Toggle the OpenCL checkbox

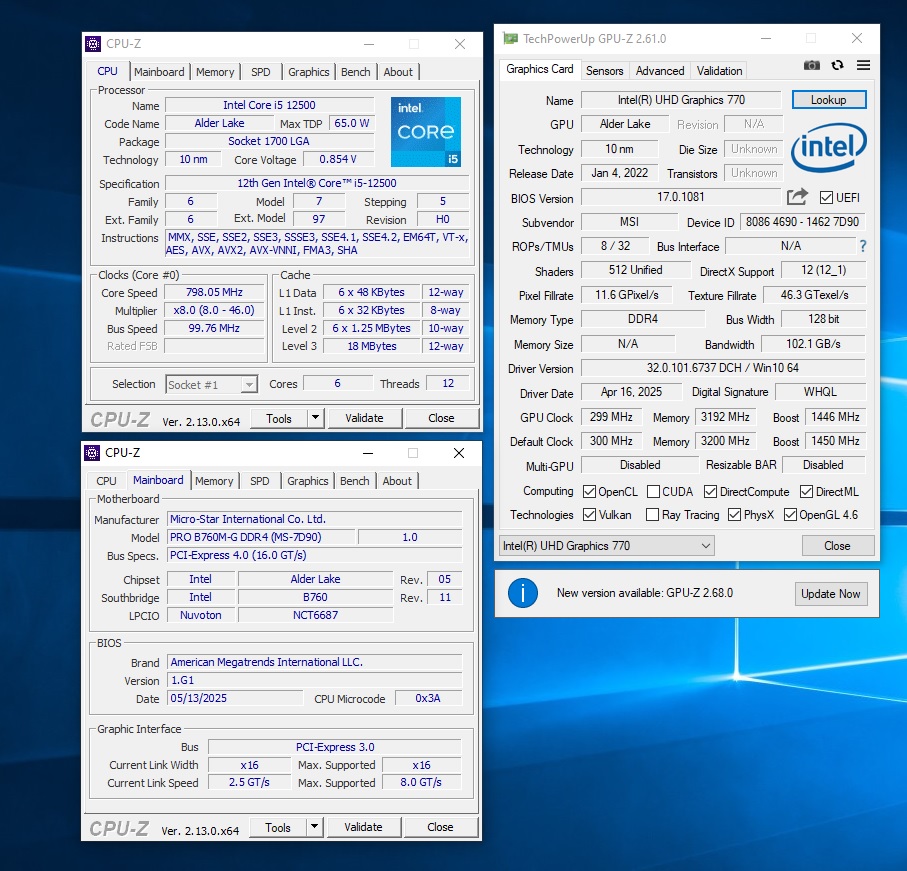589,492
